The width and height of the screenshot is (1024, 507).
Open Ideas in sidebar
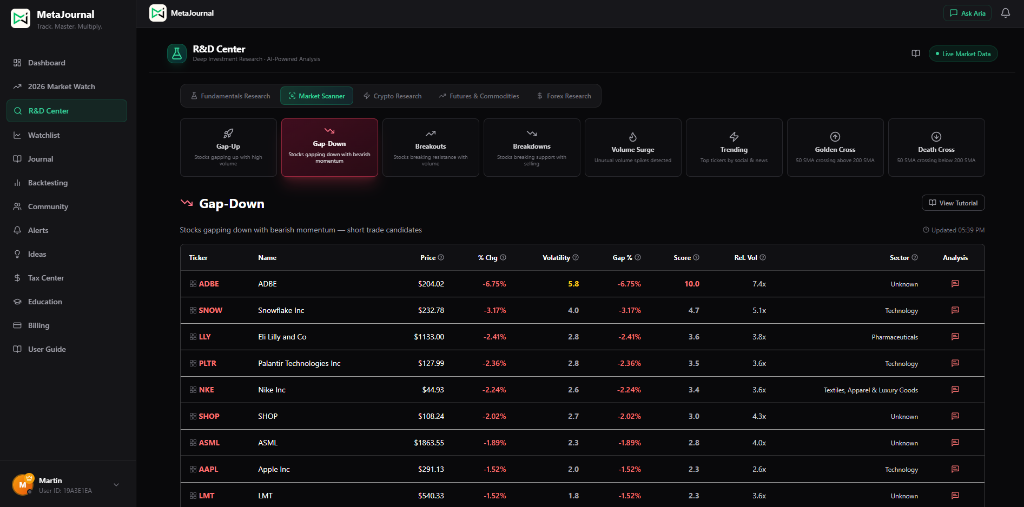point(67,254)
